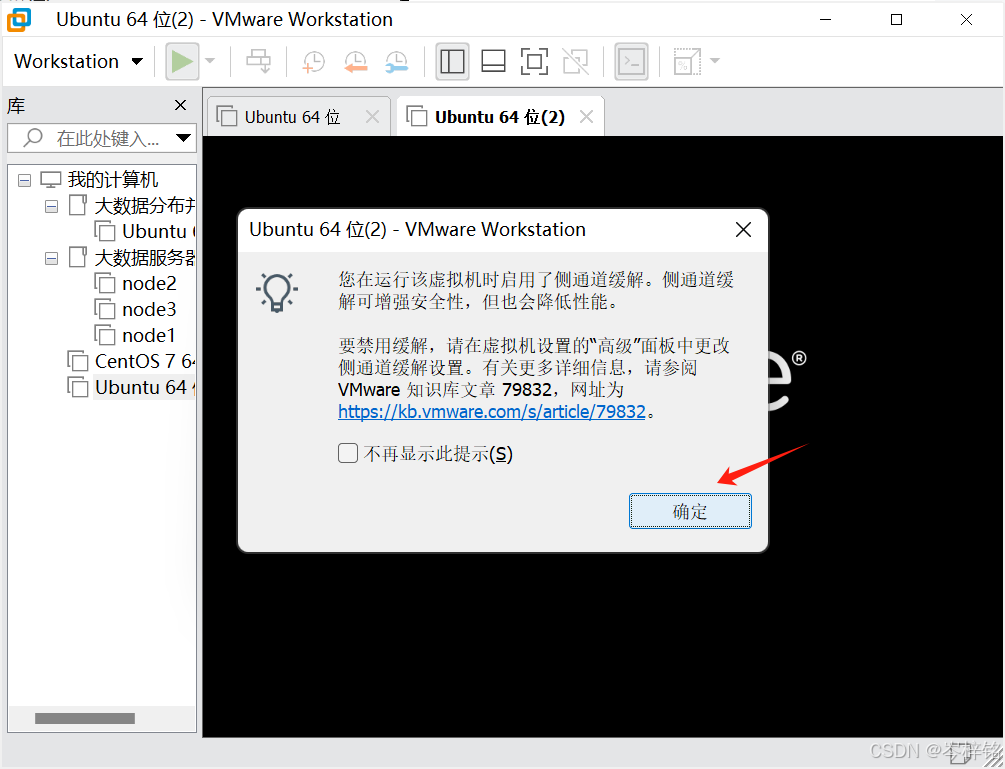Select the node3 virtual machine

coord(149,310)
